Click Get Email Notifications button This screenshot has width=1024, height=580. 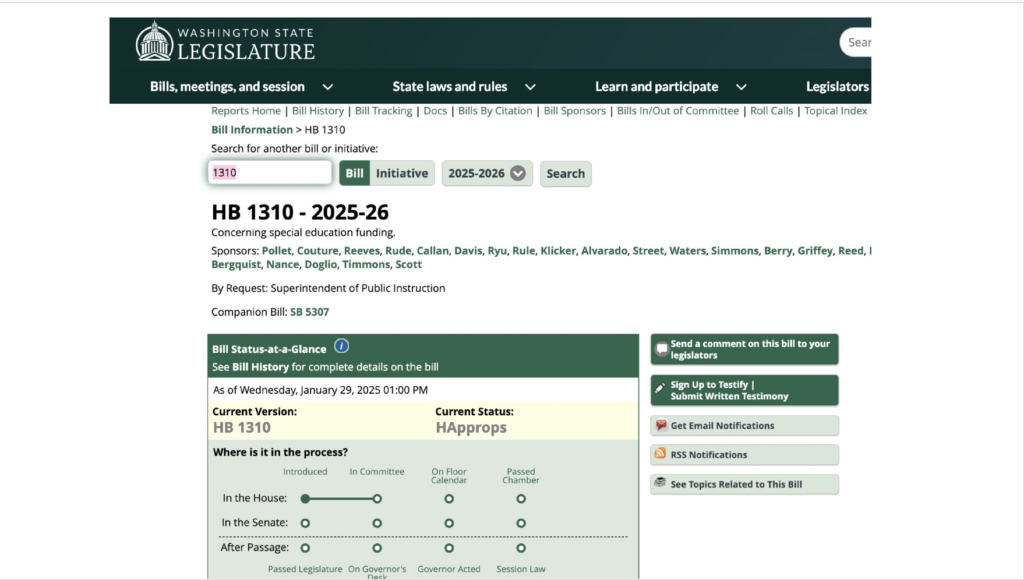click(744, 426)
